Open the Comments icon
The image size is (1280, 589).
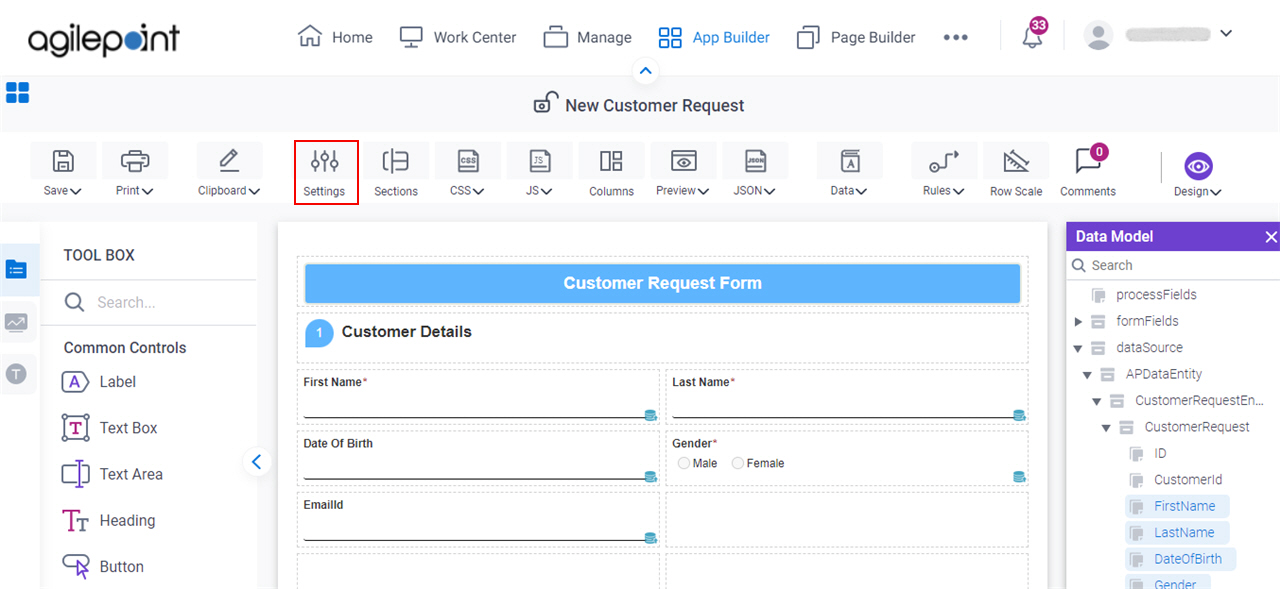click(1087, 161)
